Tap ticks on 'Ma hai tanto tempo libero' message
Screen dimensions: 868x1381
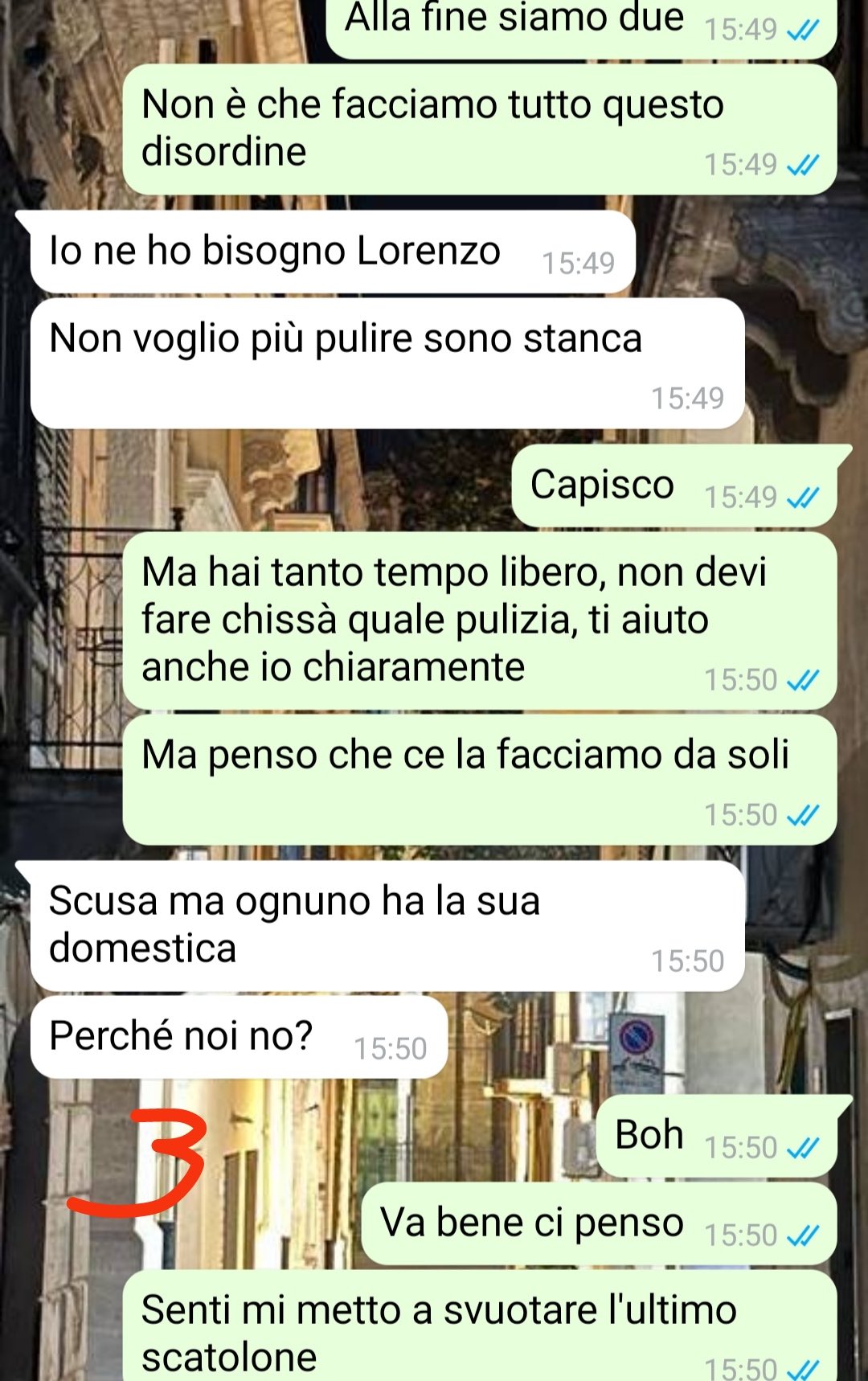pos(802,680)
